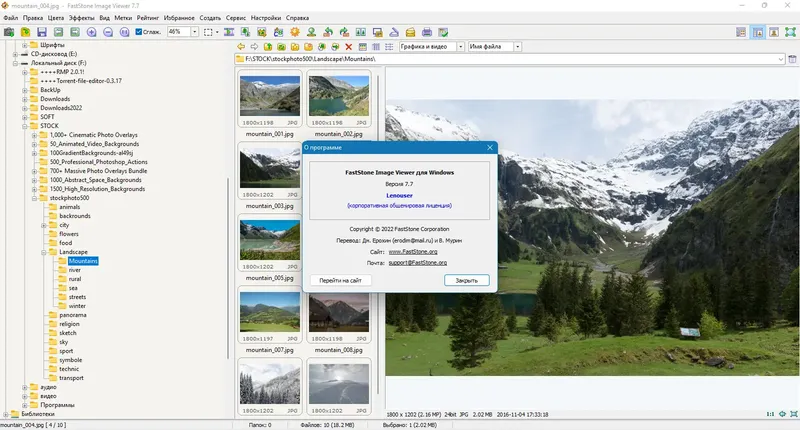Viewport: 800px width, 430px height.
Task: Select the winter folder in tree
Action: click(x=77, y=306)
